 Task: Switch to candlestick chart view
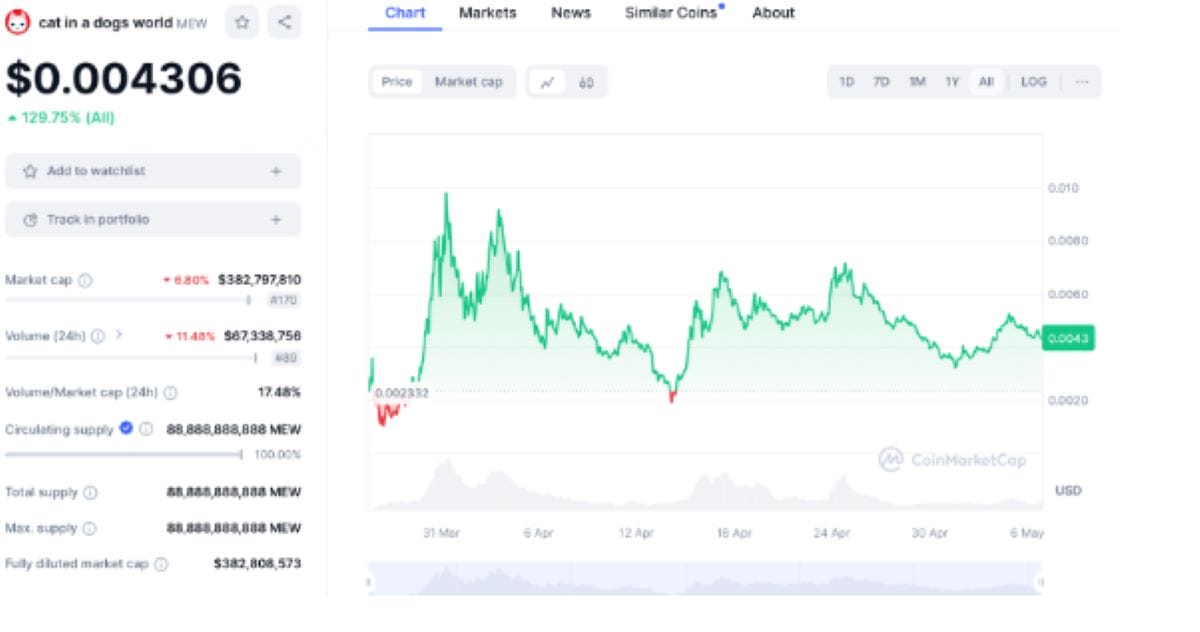(x=586, y=82)
